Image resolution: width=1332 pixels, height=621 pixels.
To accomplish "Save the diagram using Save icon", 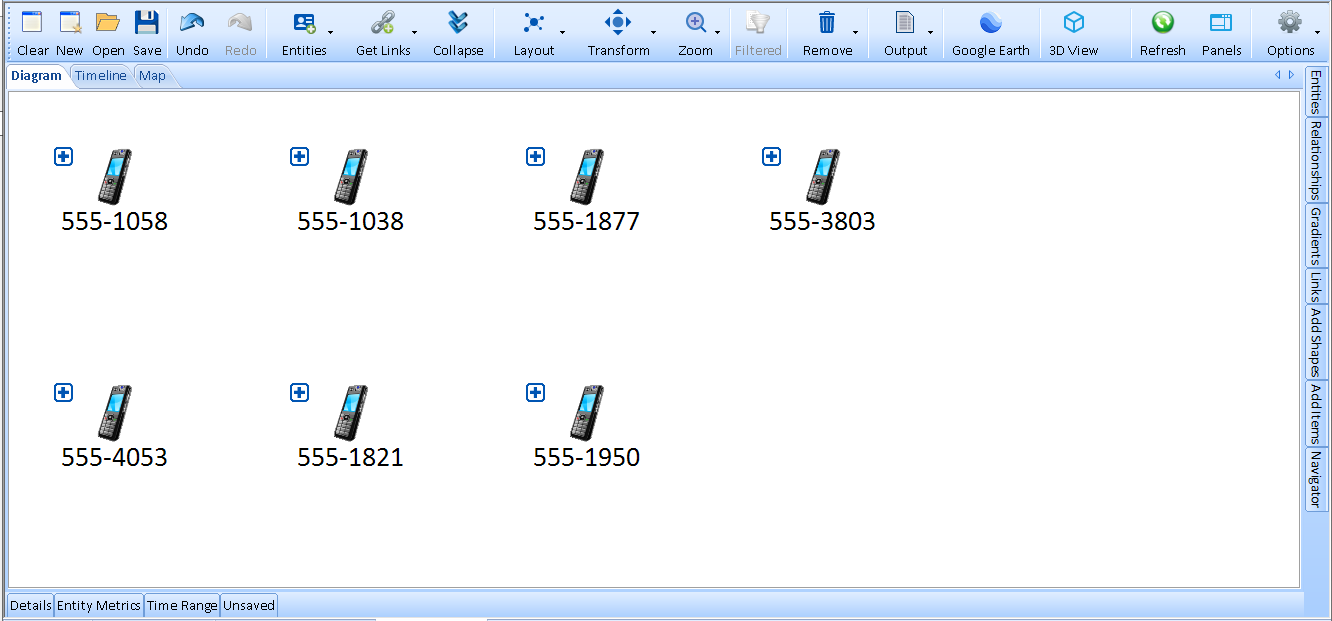I will [147, 23].
